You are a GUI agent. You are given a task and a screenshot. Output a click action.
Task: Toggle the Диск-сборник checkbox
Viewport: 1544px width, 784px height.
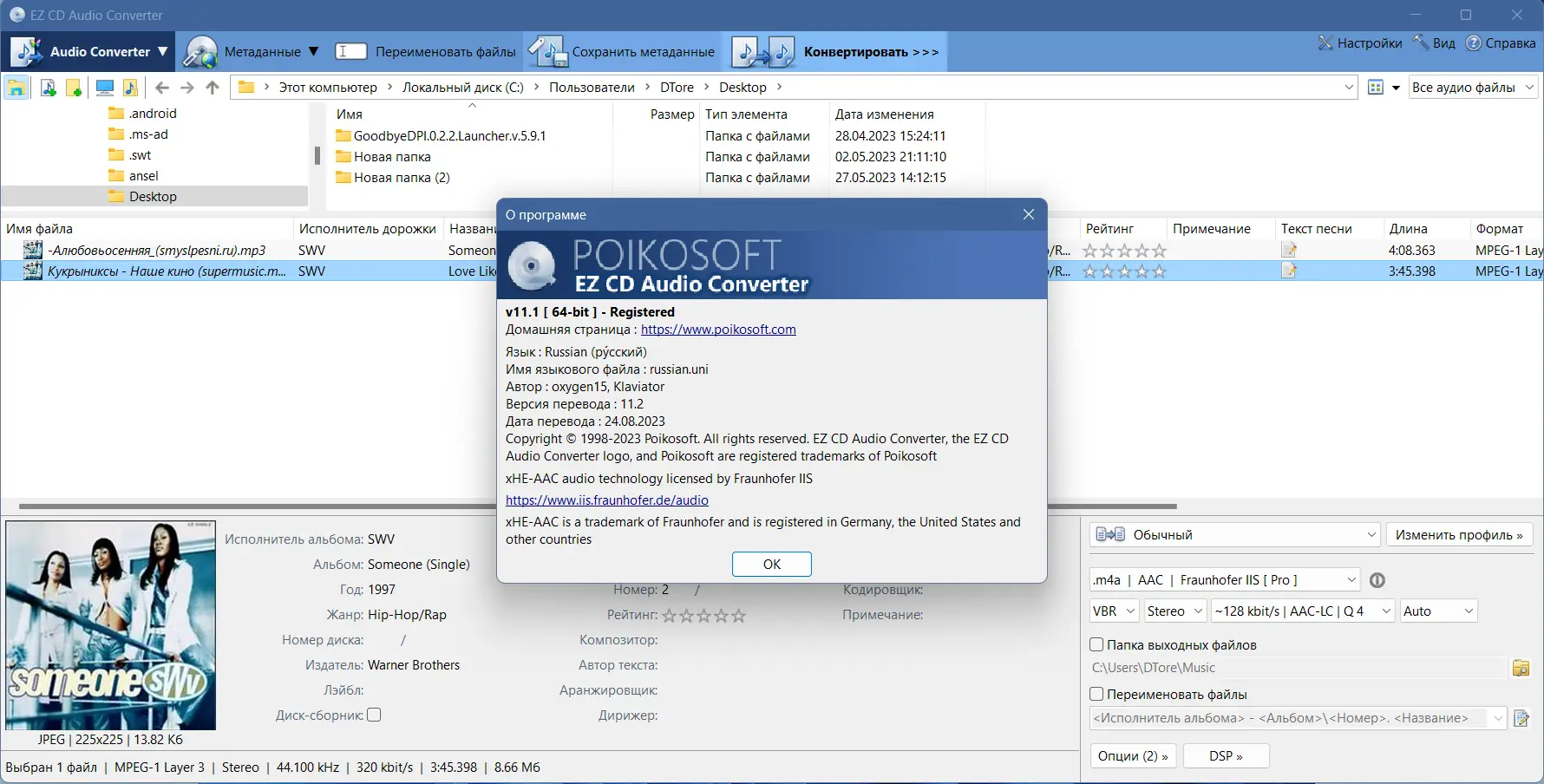[x=374, y=715]
